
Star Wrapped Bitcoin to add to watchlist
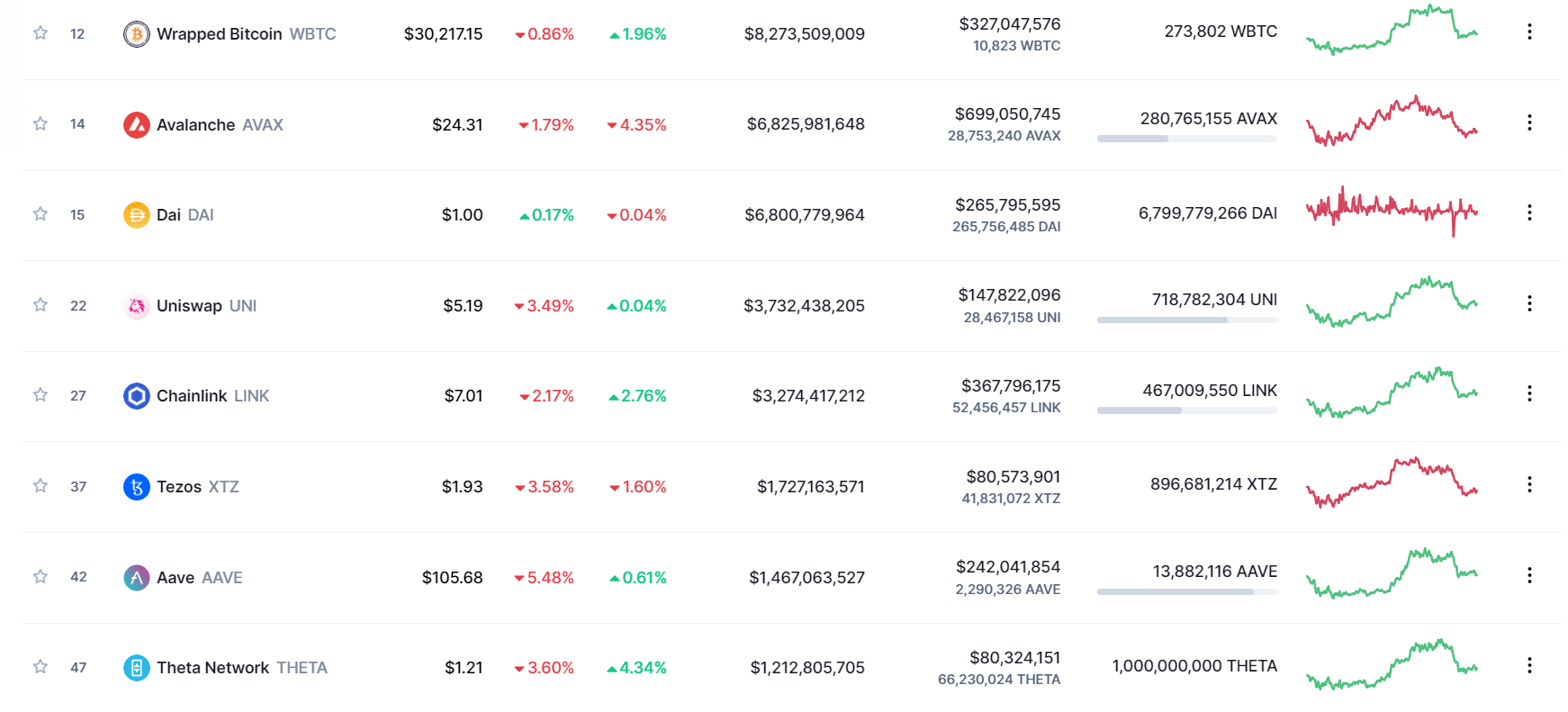tap(41, 33)
